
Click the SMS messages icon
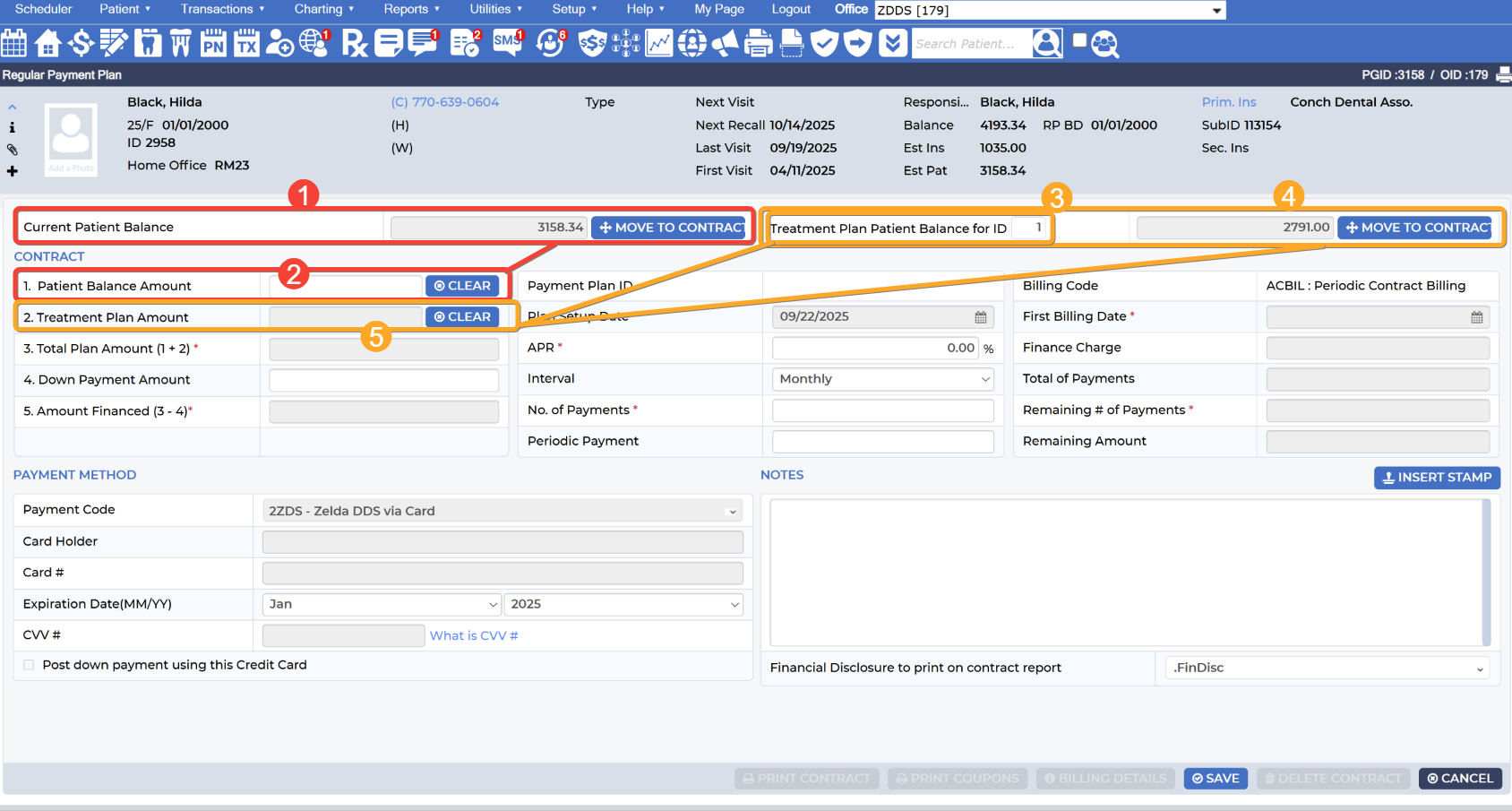pos(507,43)
